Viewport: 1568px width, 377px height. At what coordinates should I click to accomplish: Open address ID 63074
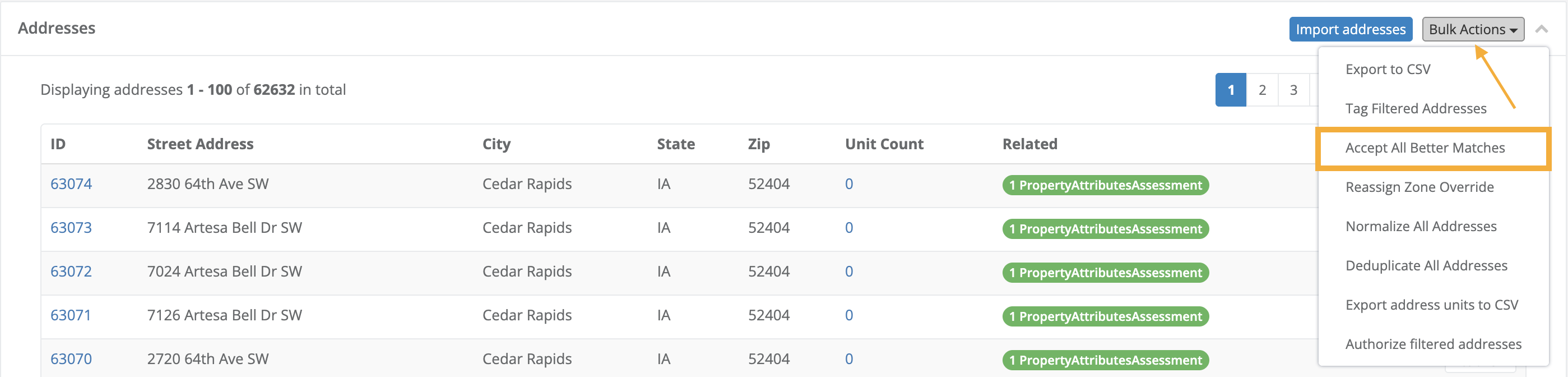(71, 184)
